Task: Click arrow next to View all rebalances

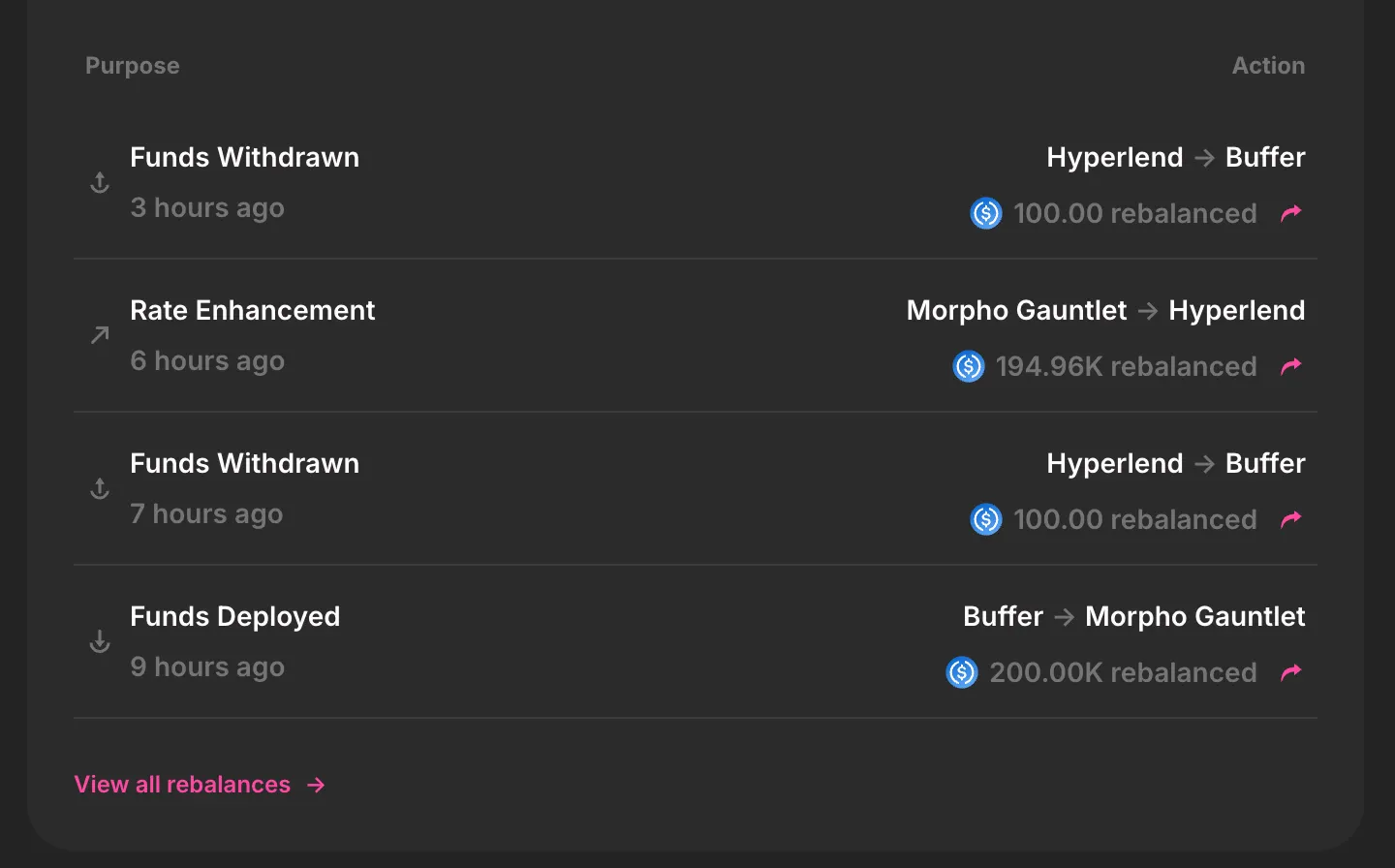Action: (x=317, y=785)
